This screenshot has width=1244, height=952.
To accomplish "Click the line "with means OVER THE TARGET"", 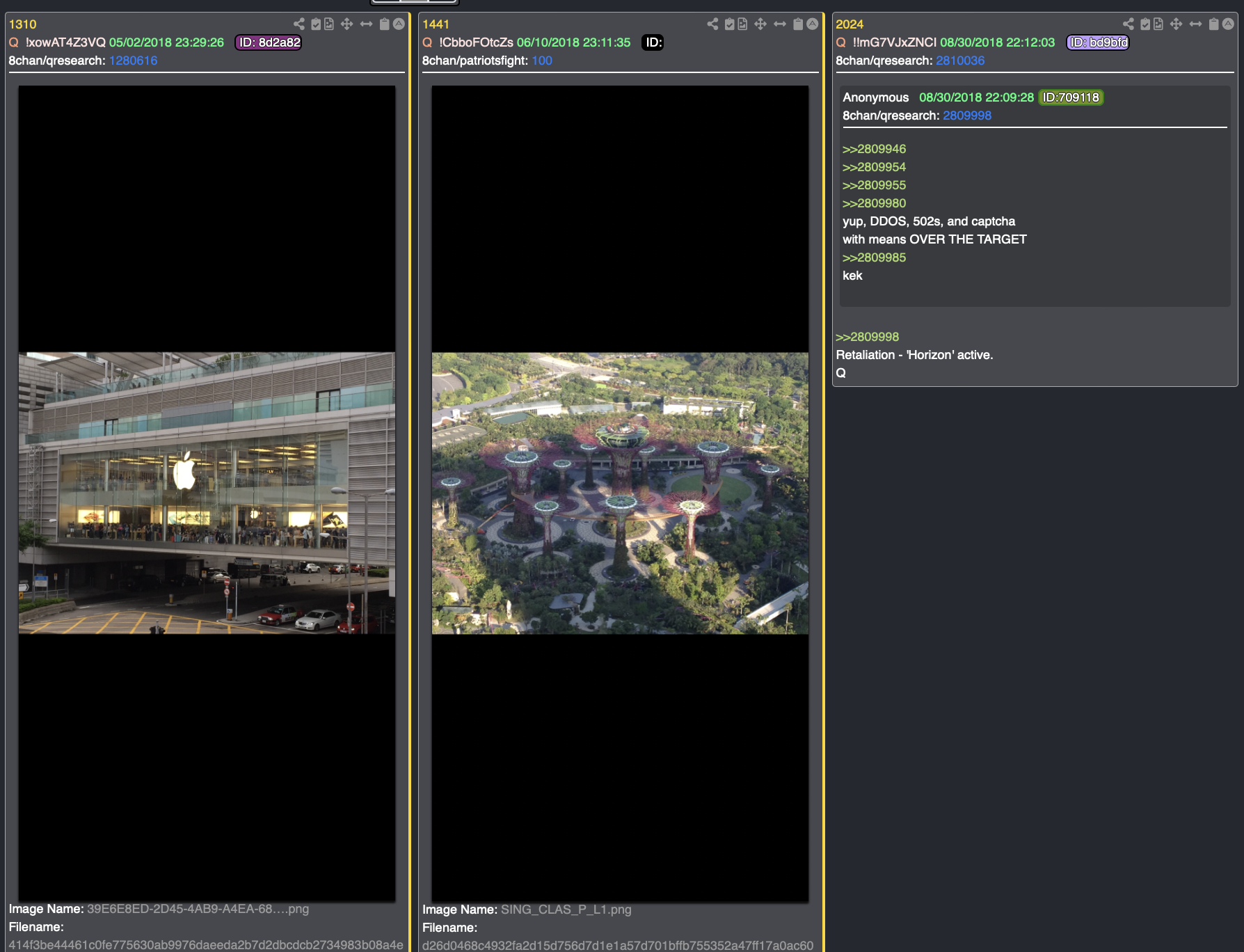I will (934, 239).
